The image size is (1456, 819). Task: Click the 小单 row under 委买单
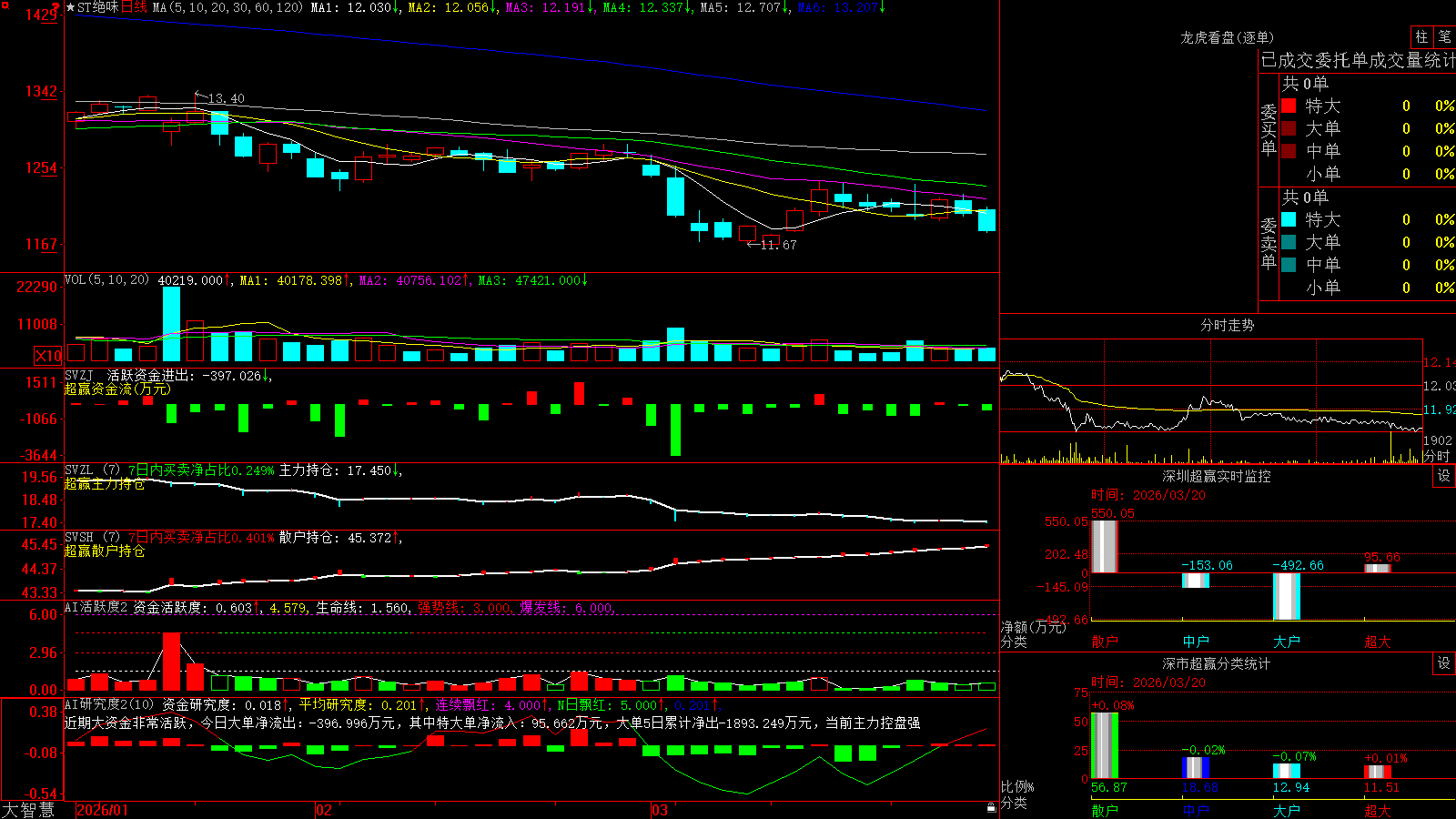[1367, 174]
